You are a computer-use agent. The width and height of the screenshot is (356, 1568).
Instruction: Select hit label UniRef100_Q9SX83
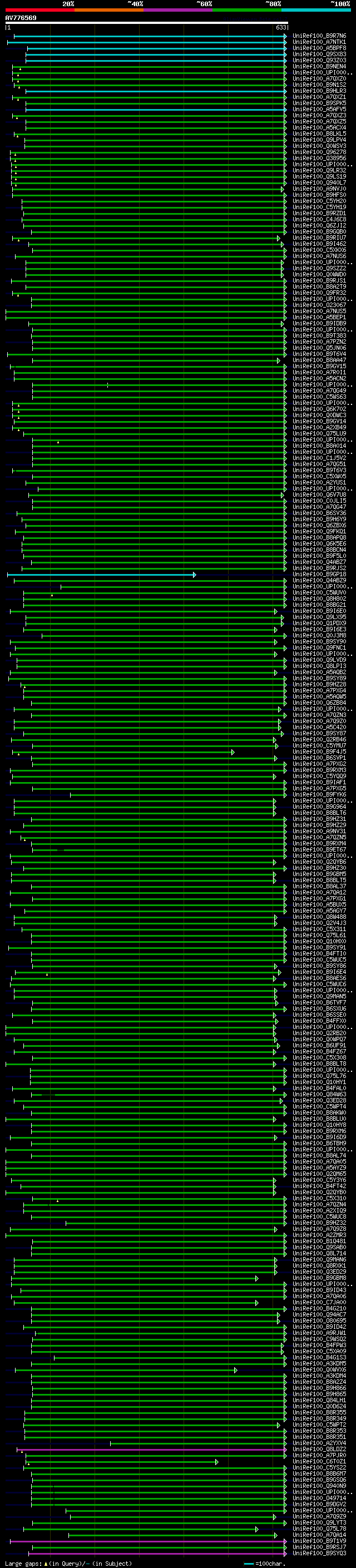tap(319, 54)
